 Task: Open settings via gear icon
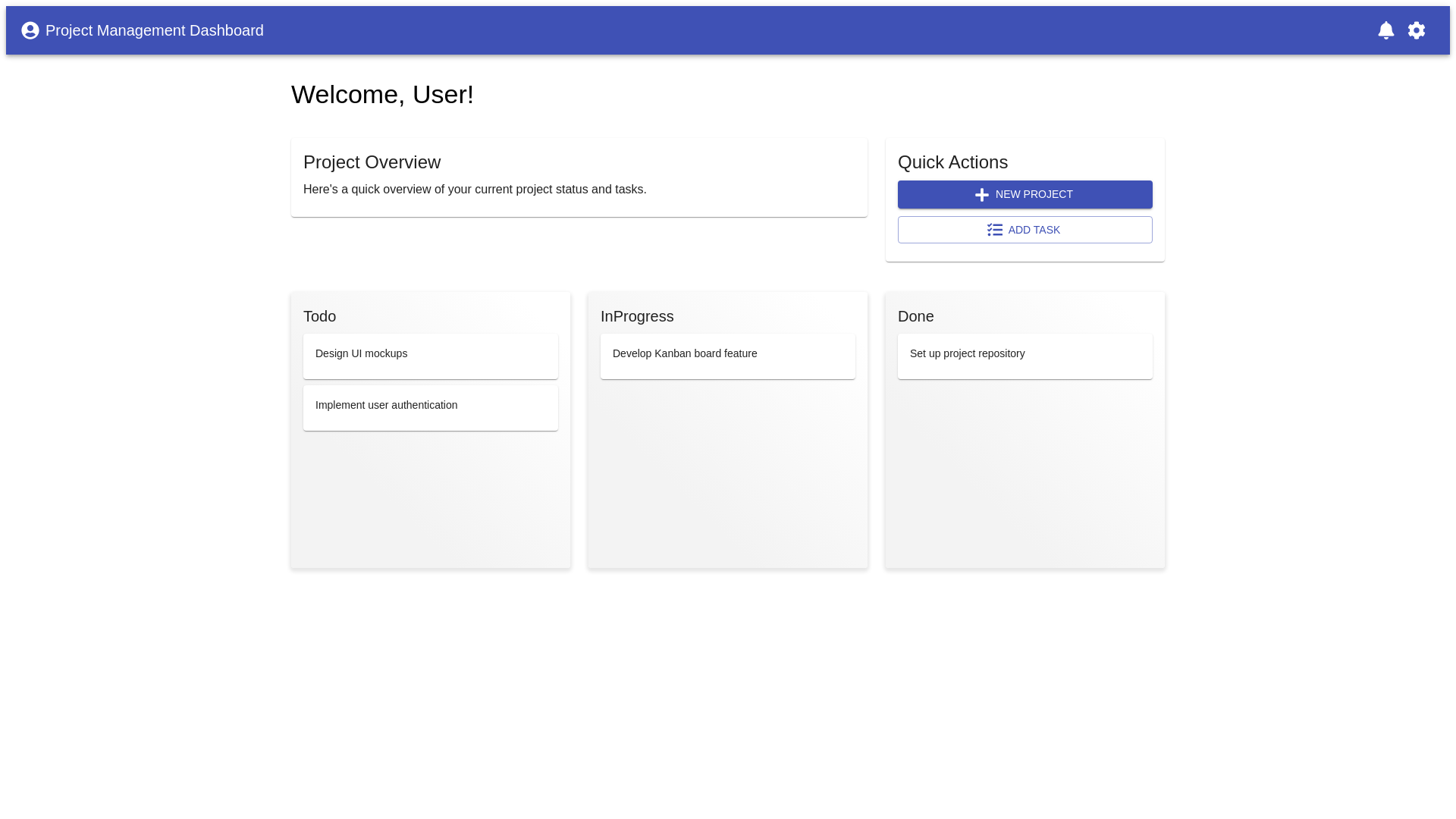(1416, 30)
